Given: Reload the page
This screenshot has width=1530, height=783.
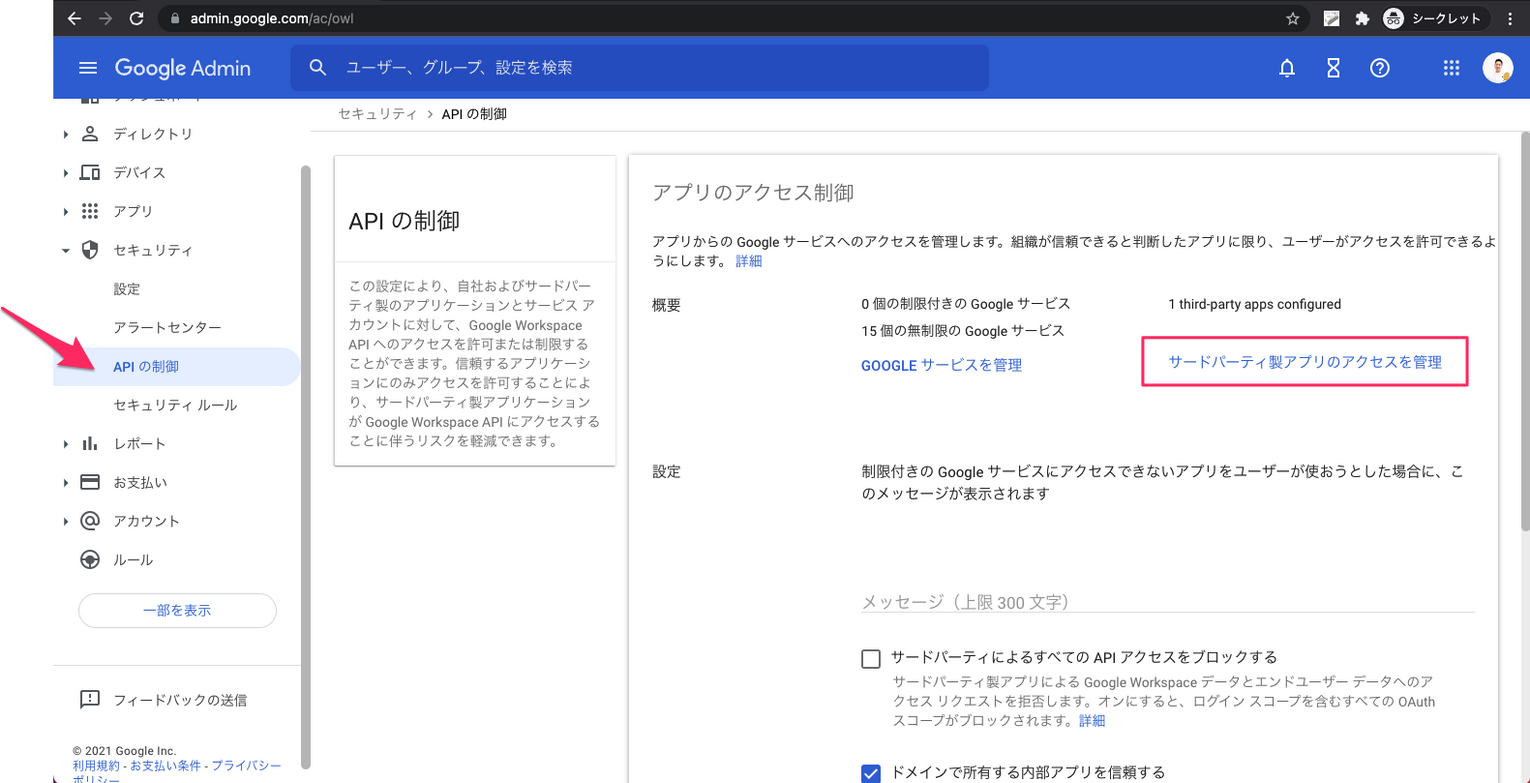Looking at the screenshot, I should 137,18.
